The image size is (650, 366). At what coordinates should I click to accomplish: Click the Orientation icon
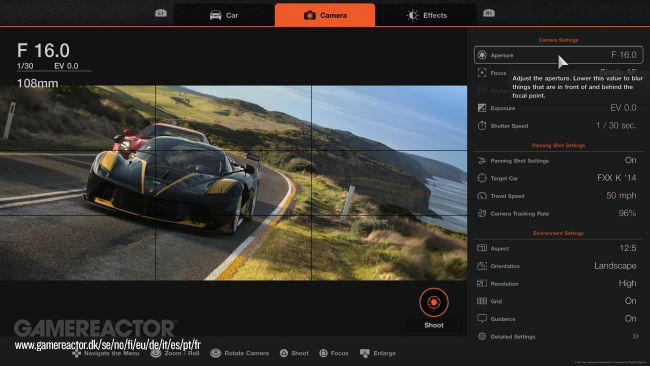pos(482,266)
